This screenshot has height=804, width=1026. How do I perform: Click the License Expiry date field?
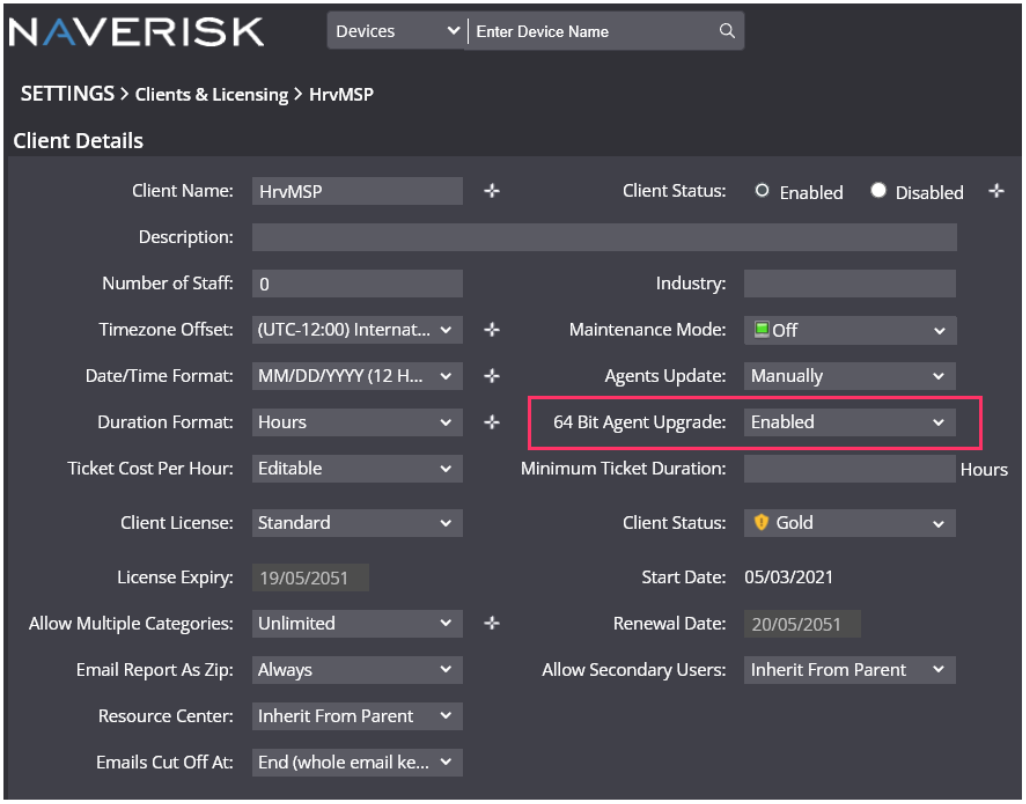point(310,578)
